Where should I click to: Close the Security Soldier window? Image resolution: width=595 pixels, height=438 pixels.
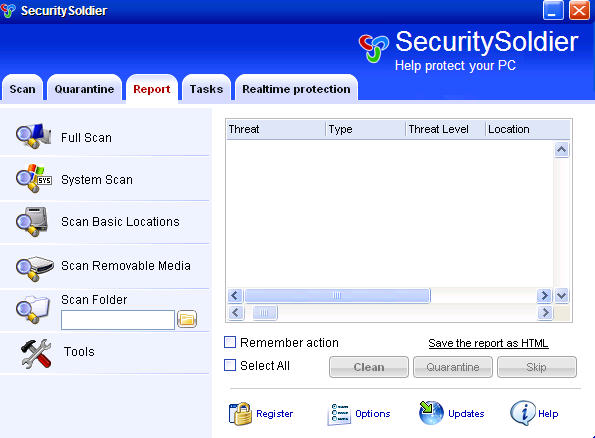coord(579,10)
